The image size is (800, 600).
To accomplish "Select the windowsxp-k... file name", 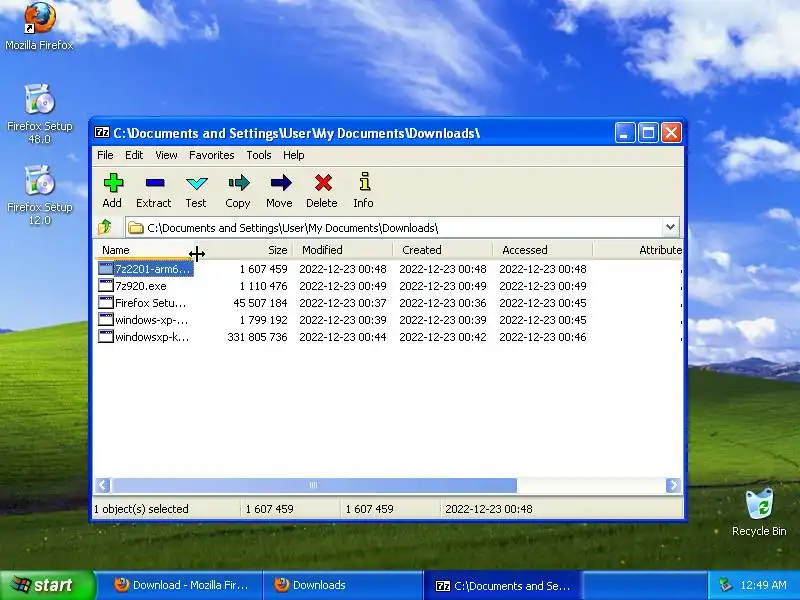I will [152, 337].
